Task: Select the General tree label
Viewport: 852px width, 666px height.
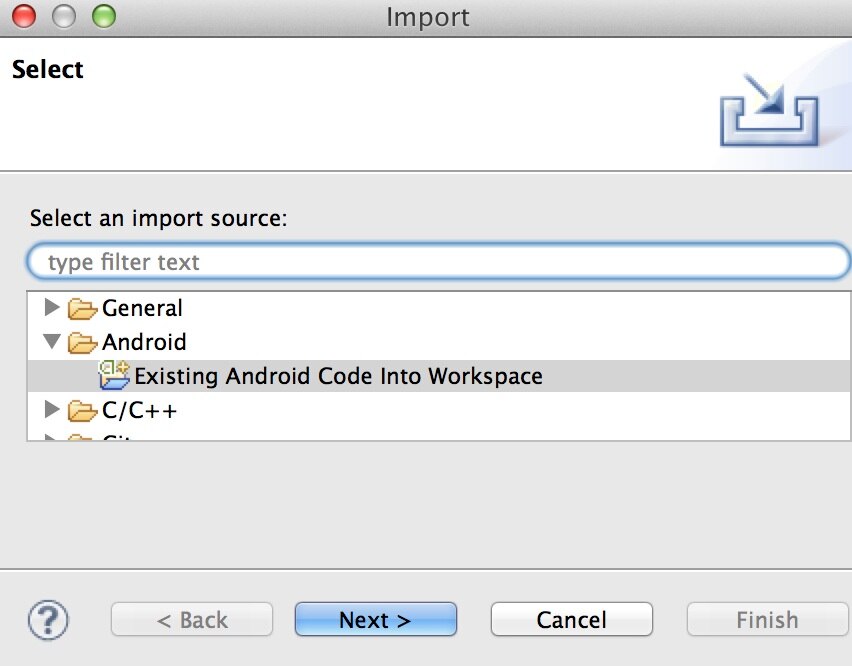Action: point(142,309)
